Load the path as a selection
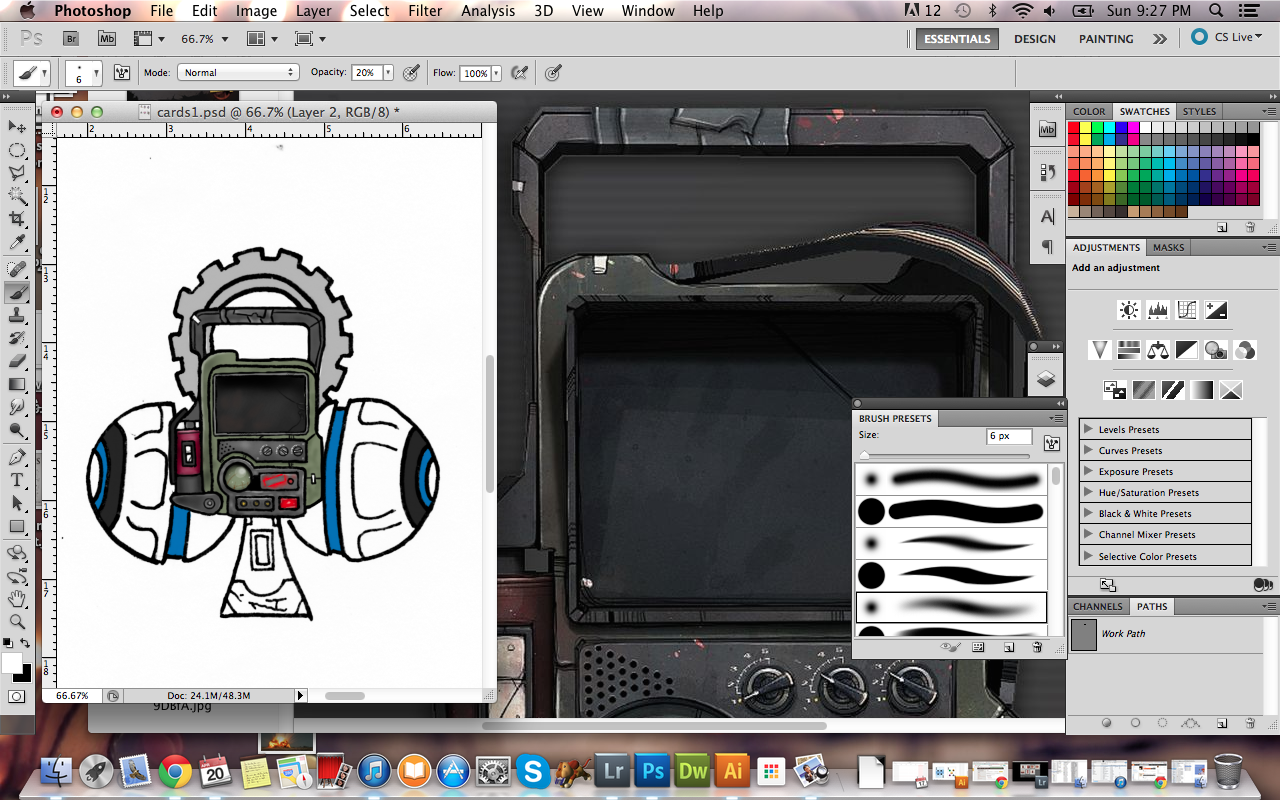The height and width of the screenshot is (800, 1280). [x=1164, y=723]
